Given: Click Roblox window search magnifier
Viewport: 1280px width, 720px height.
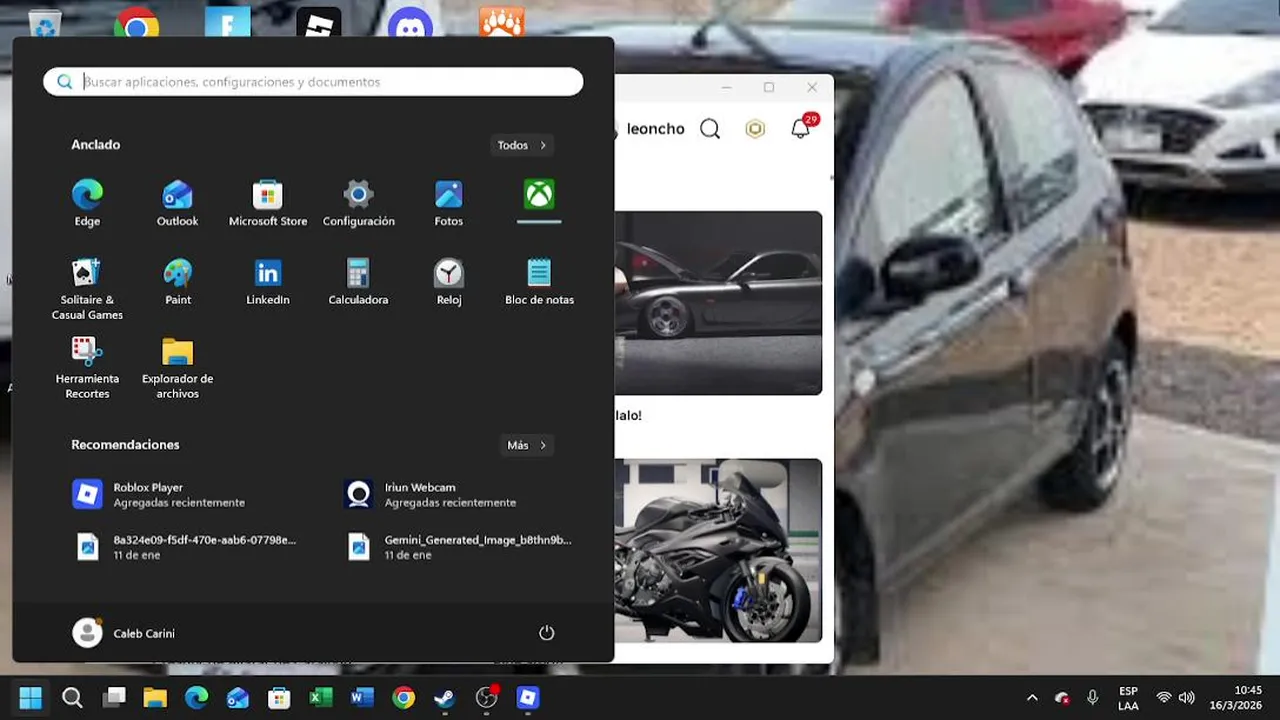Looking at the screenshot, I should [710, 129].
